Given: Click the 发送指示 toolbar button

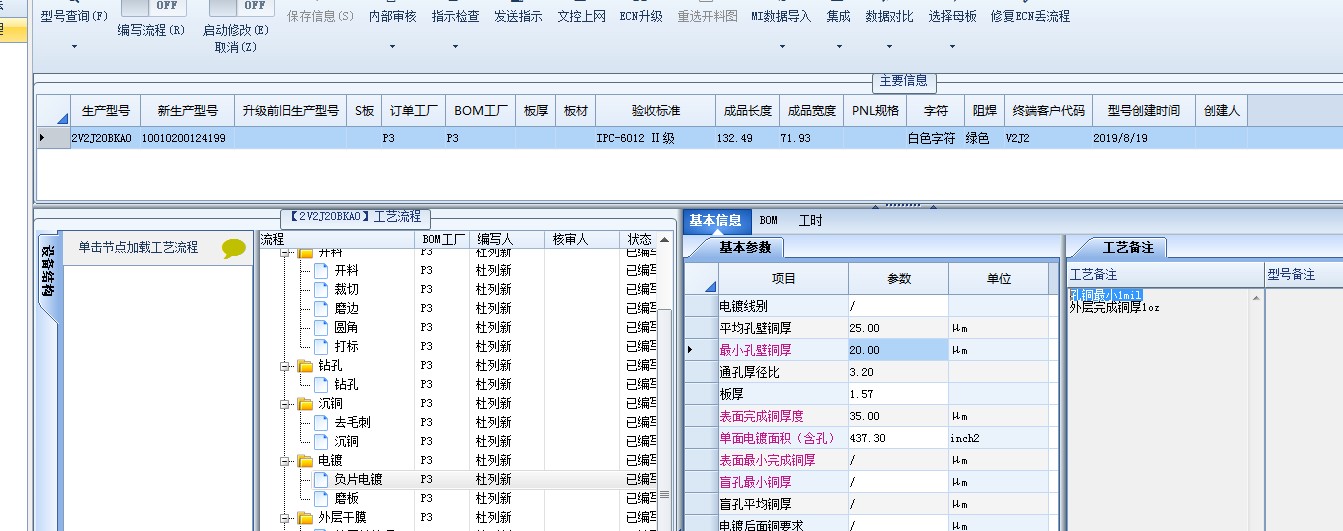Looking at the screenshot, I should tap(518, 16).
